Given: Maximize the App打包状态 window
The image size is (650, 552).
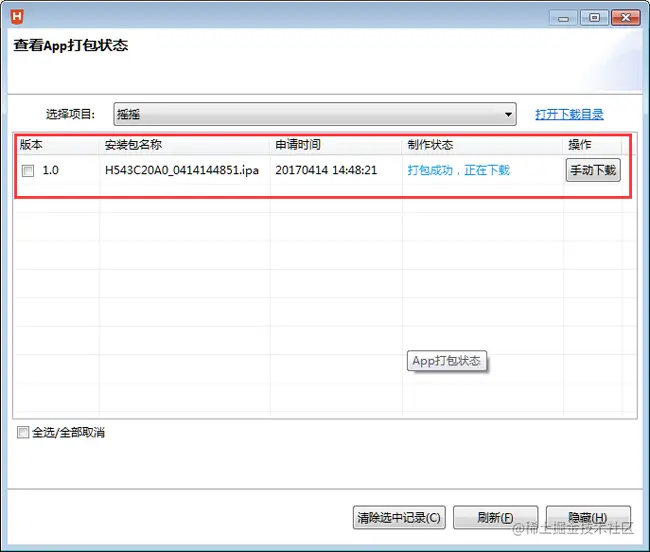Looking at the screenshot, I should tap(594, 18).
